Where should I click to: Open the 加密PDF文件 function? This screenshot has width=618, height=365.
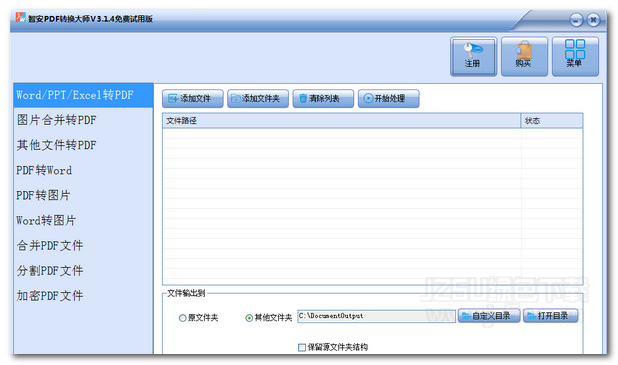tap(83, 296)
